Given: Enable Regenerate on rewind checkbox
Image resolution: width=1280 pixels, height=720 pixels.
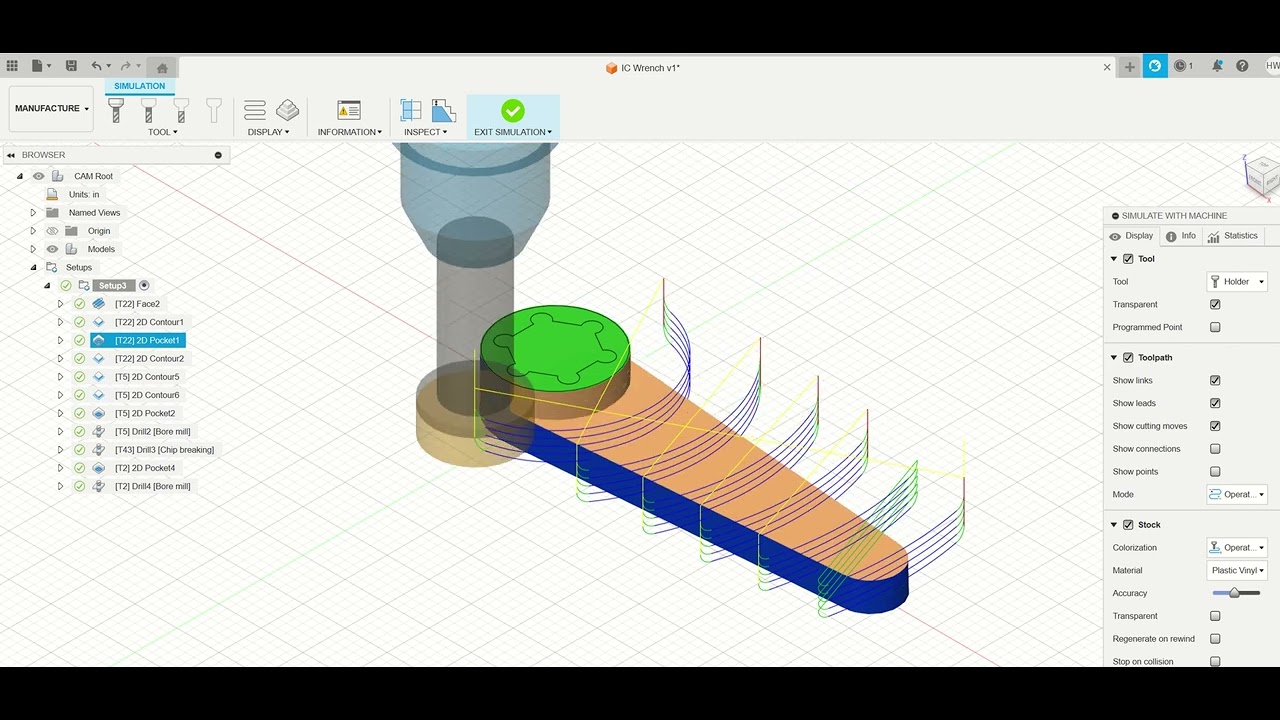Looking at the screenshot, I should (x=1215, y=639).
